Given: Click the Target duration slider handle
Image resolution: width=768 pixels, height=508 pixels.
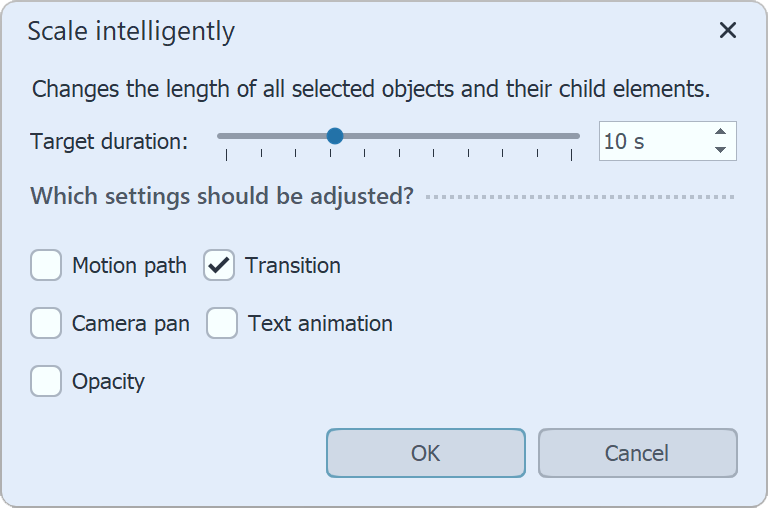Looking at the screenshot, I should [x=335, y=136].
